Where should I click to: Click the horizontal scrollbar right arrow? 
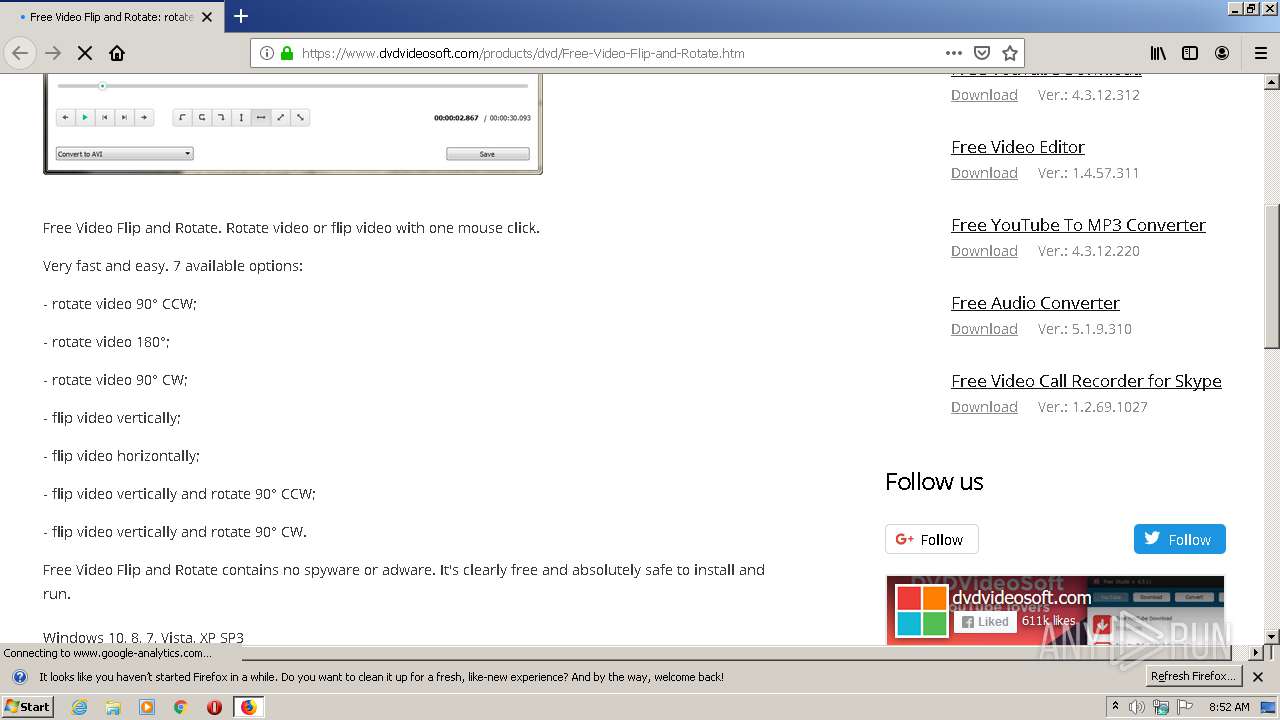pos(1256,652)
